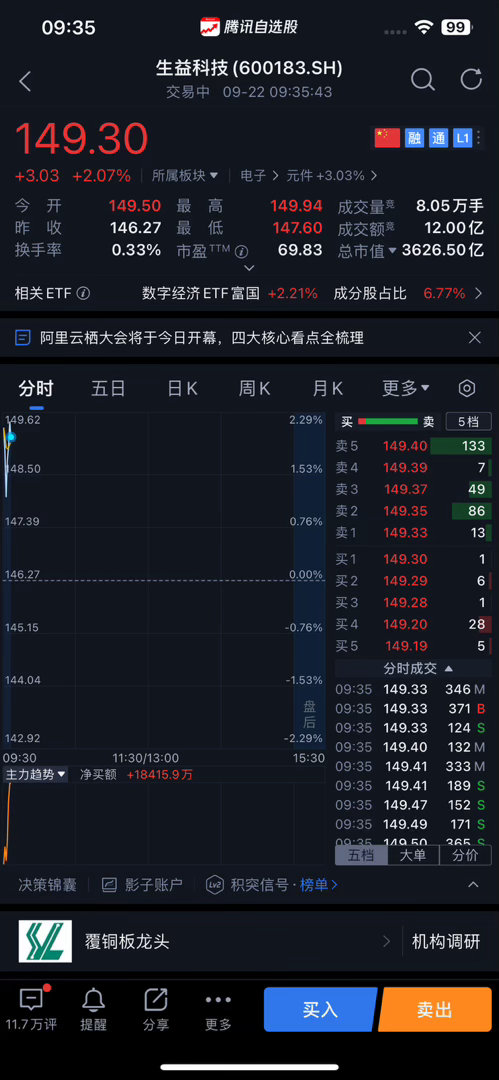Collapse the 分时成交 list arrow

[x=449, y=668]
